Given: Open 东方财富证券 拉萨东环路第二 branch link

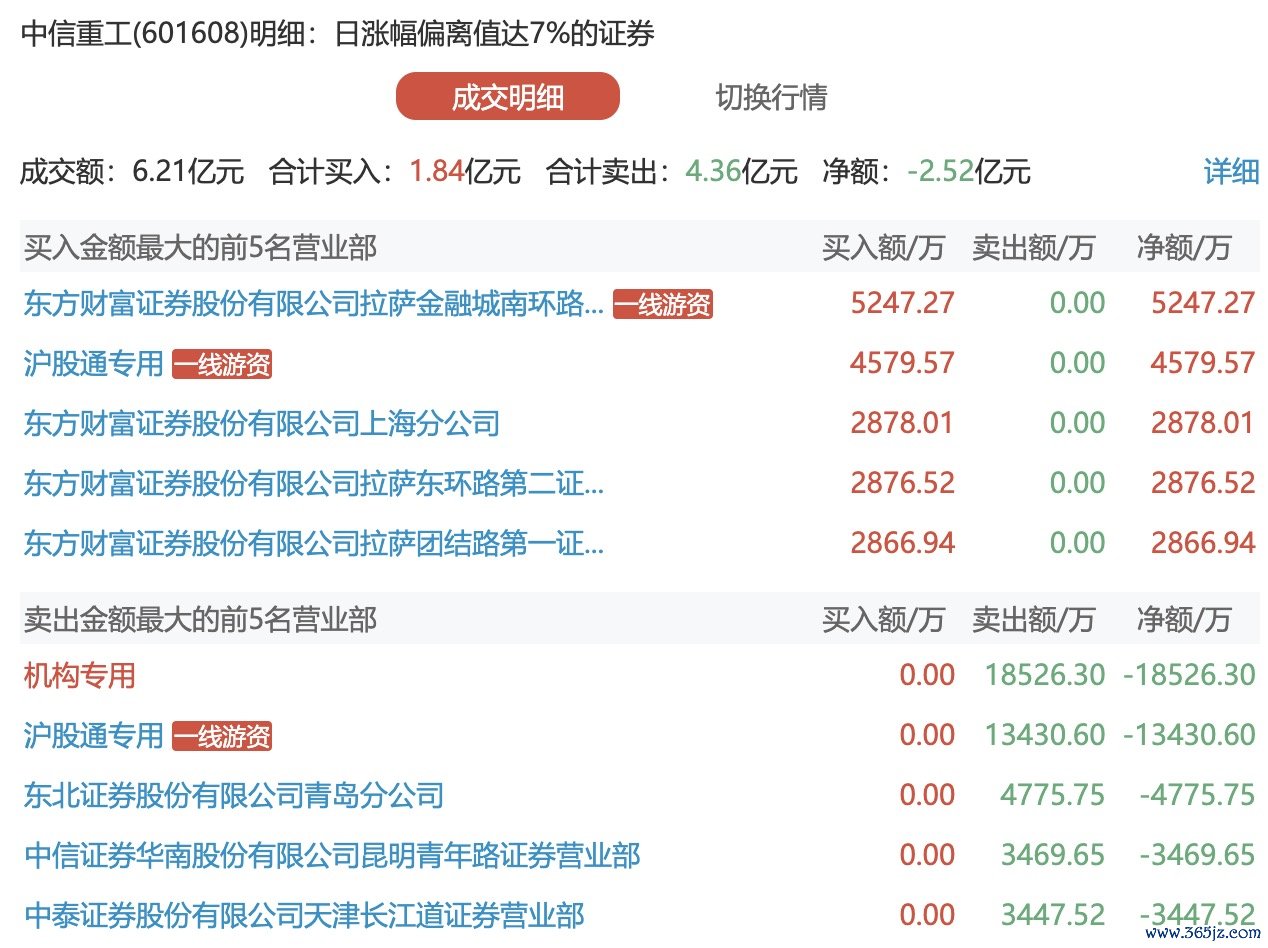Looking at the screenshot, I should (x=313, y=484).
